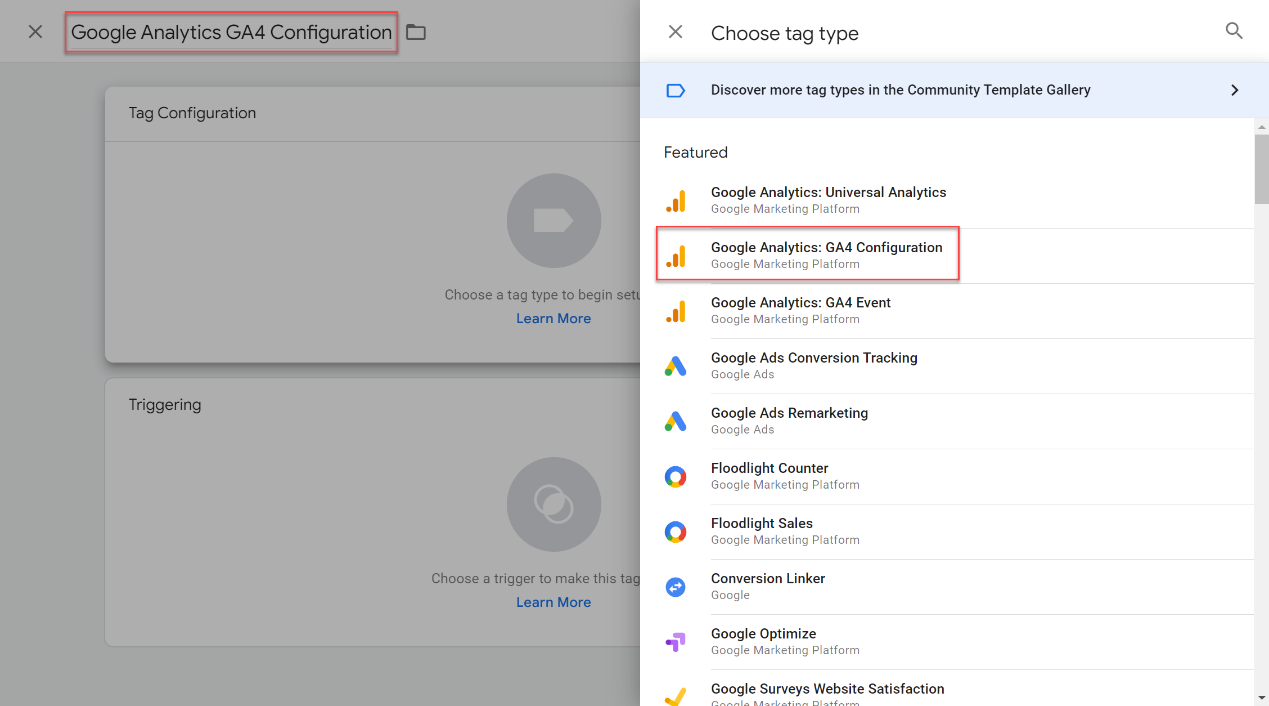This screenshot has height=706, width=1269.
Task: Open search in Choose tag type panel
Action: (1234, 31)
